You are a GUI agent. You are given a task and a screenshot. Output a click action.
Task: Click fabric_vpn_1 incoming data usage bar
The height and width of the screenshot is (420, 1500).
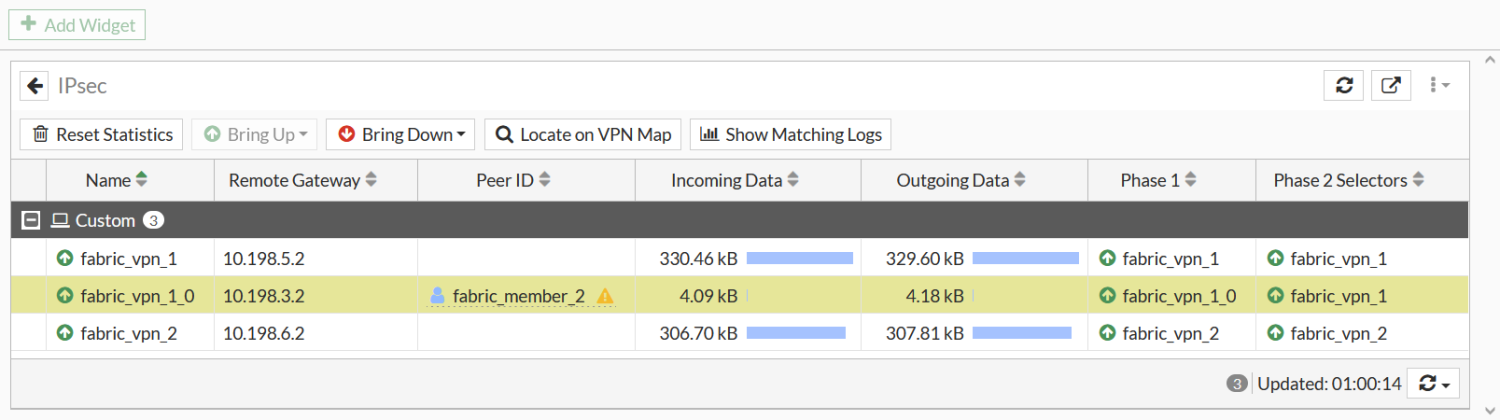pyautogui.click(x=799, y=259)
